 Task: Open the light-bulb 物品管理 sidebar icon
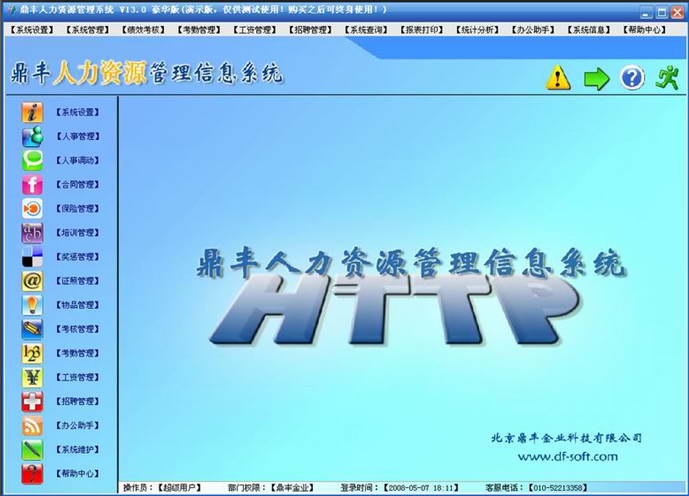(33, 305)
